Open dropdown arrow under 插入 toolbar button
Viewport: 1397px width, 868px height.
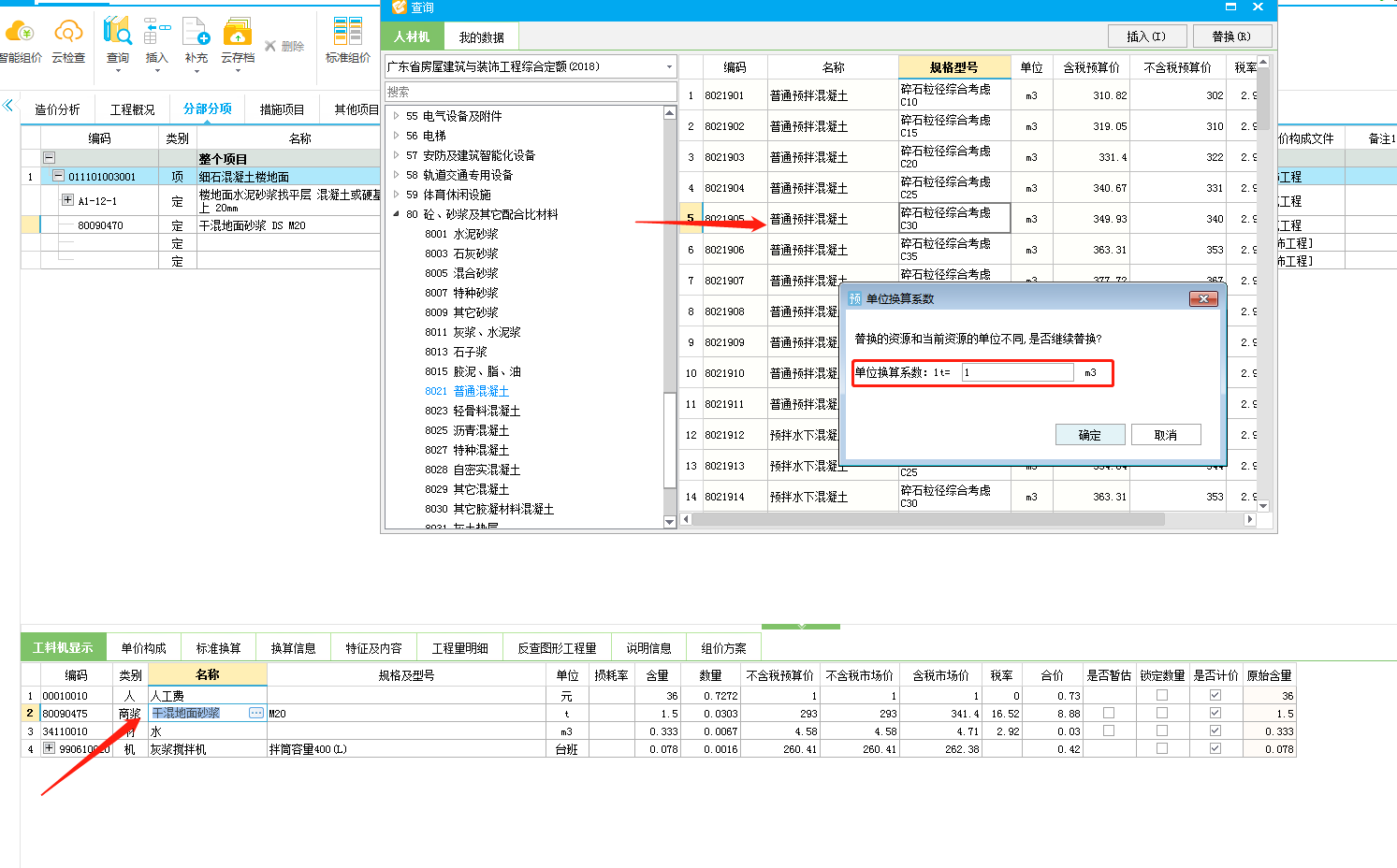157,71
